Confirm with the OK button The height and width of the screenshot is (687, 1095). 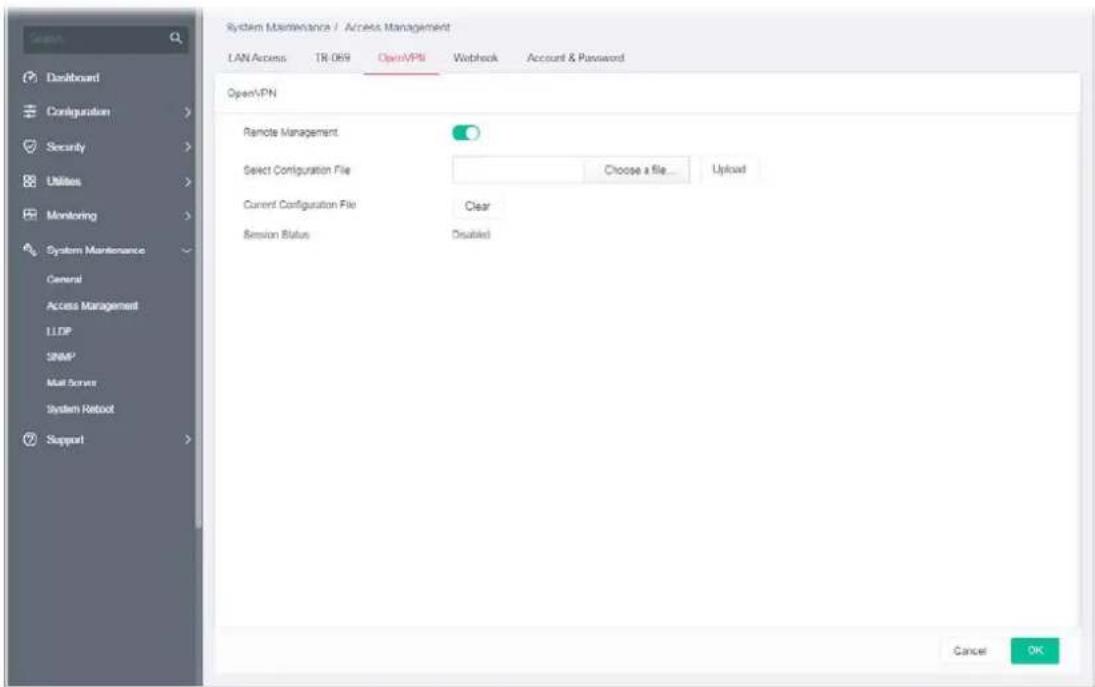pyautogui.click(x=1035, y=651)
